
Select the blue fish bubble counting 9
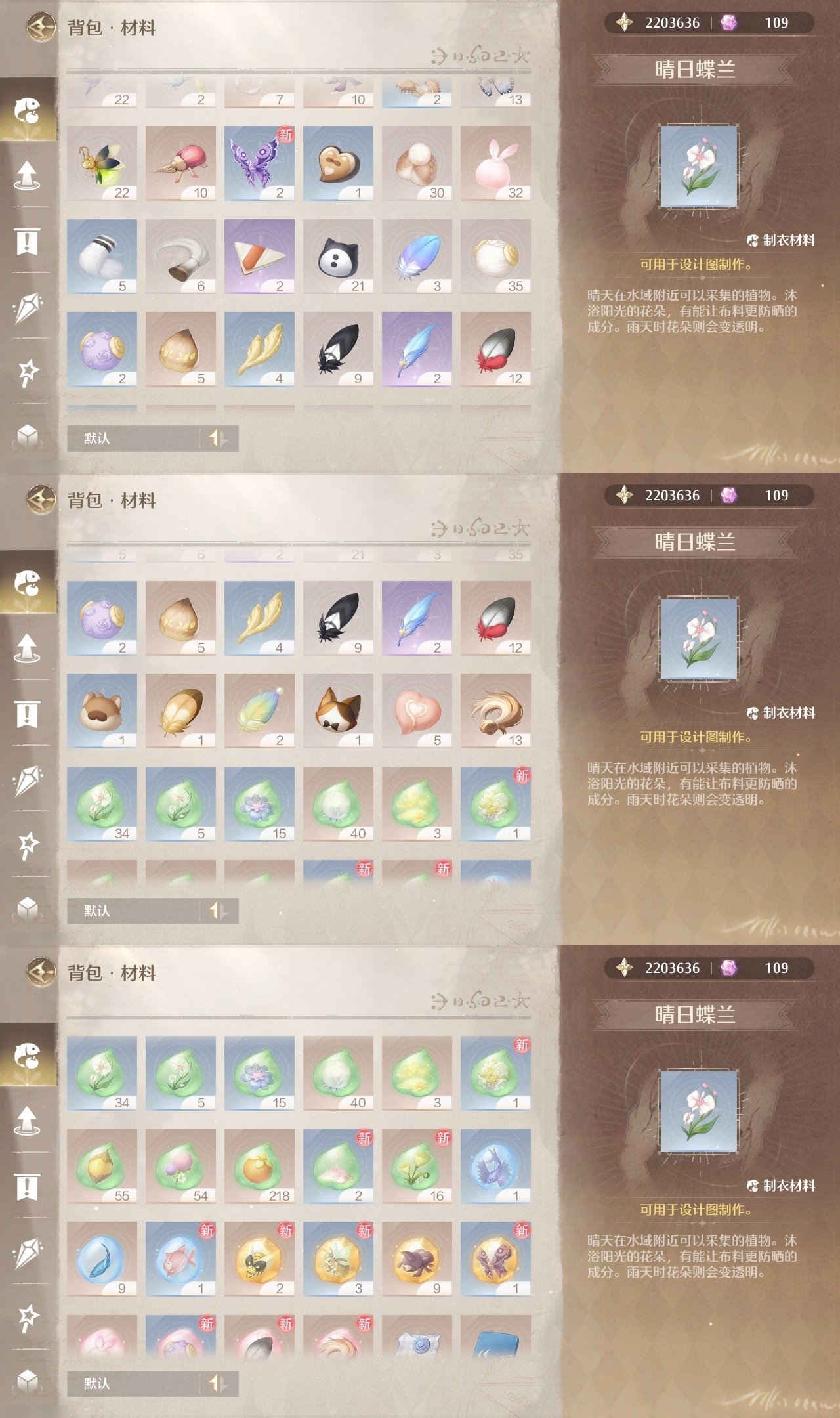pyautogui.click(x=102, y=1259)
